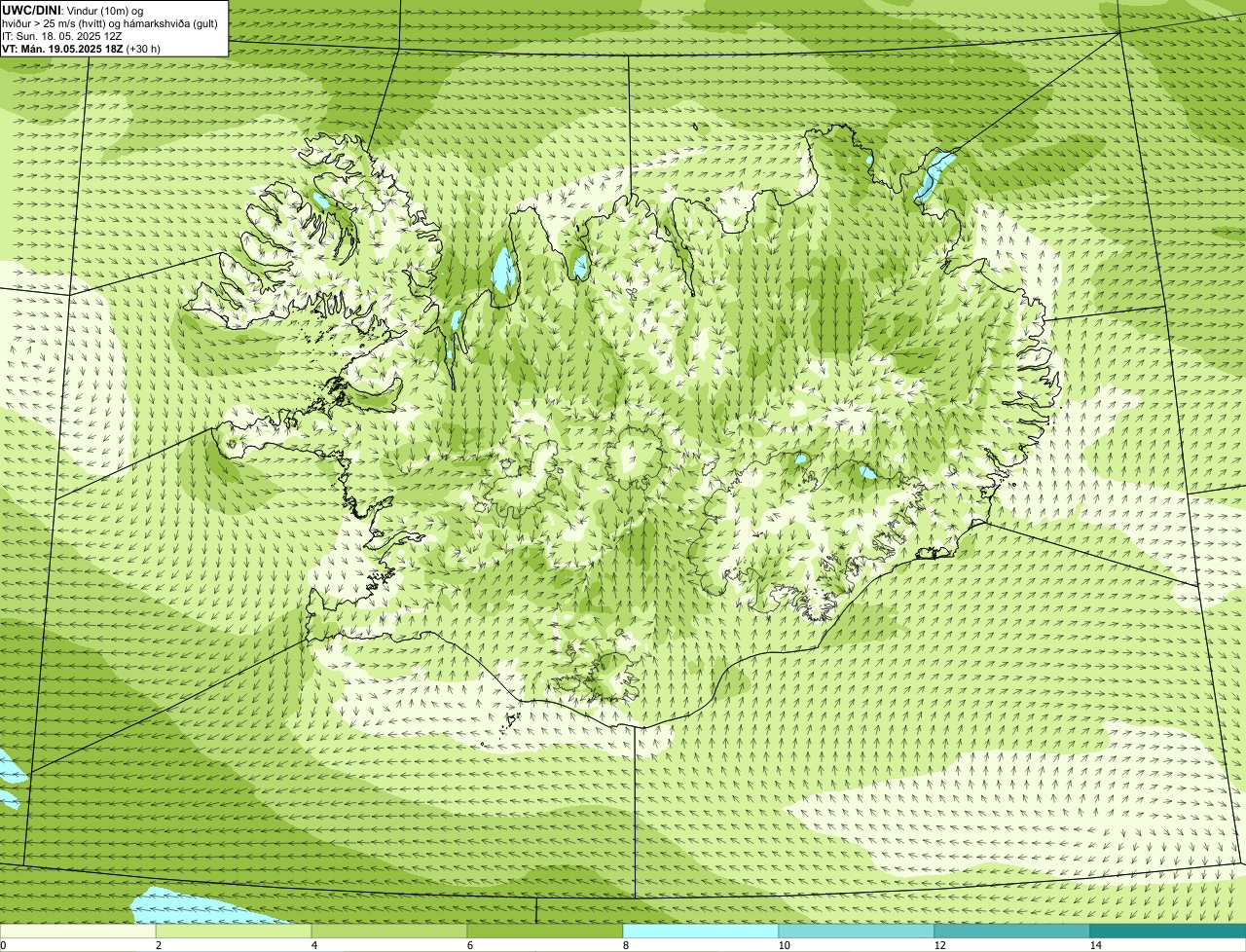The width and height of the screenshot is (1246, 952).
Task: Select the 4–6 m/s green color bar segment
Action: pos(389,931)
